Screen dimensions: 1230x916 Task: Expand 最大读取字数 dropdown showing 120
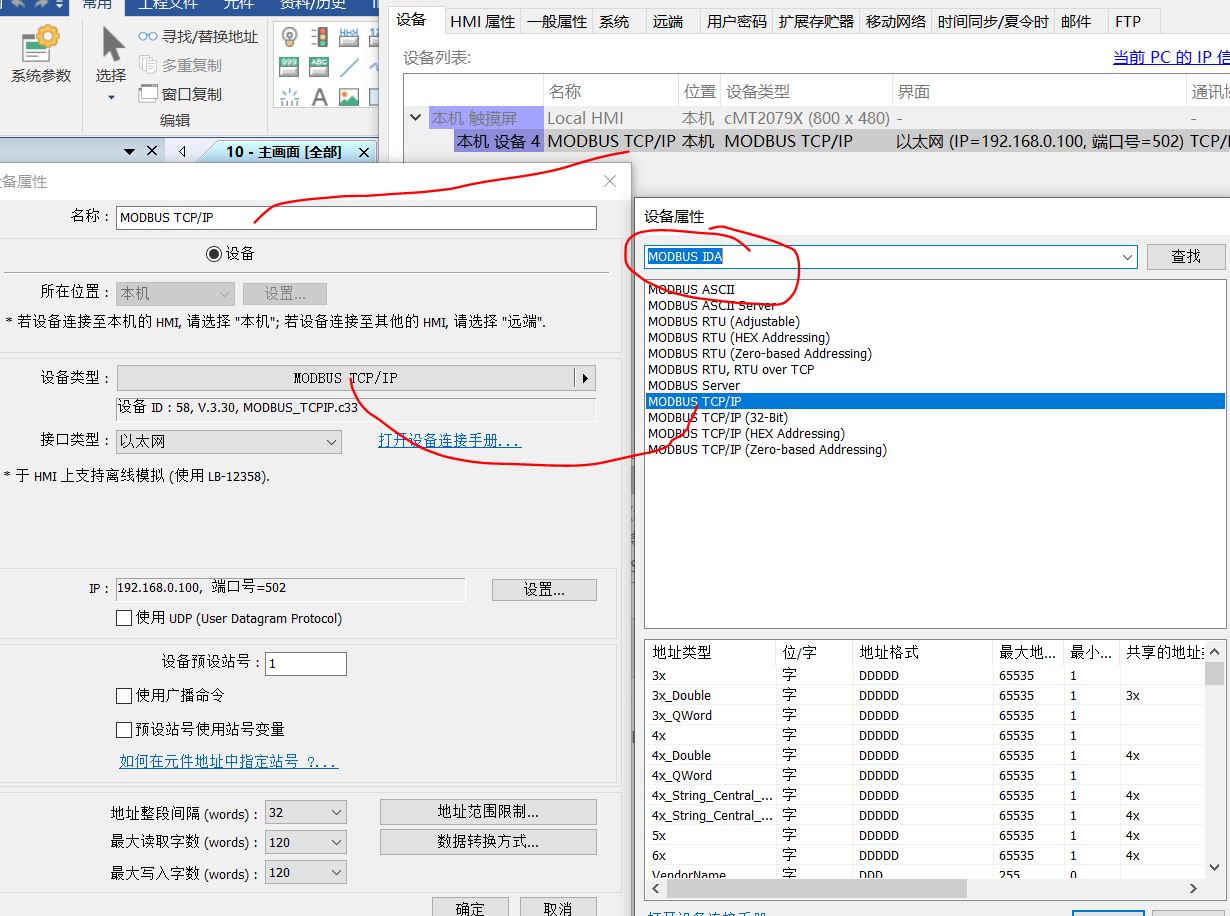335,842
